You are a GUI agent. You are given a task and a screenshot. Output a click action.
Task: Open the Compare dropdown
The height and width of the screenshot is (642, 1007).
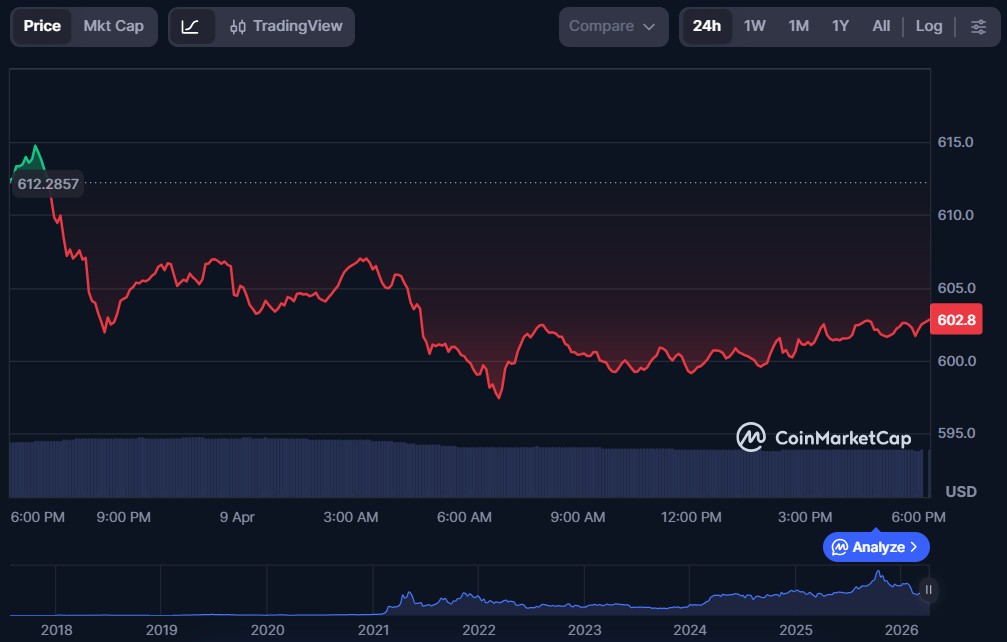click(612, 27)
